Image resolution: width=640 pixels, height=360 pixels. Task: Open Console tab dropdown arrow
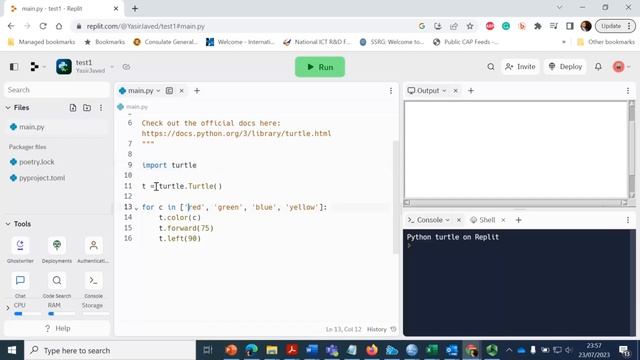tap(448, 220)
